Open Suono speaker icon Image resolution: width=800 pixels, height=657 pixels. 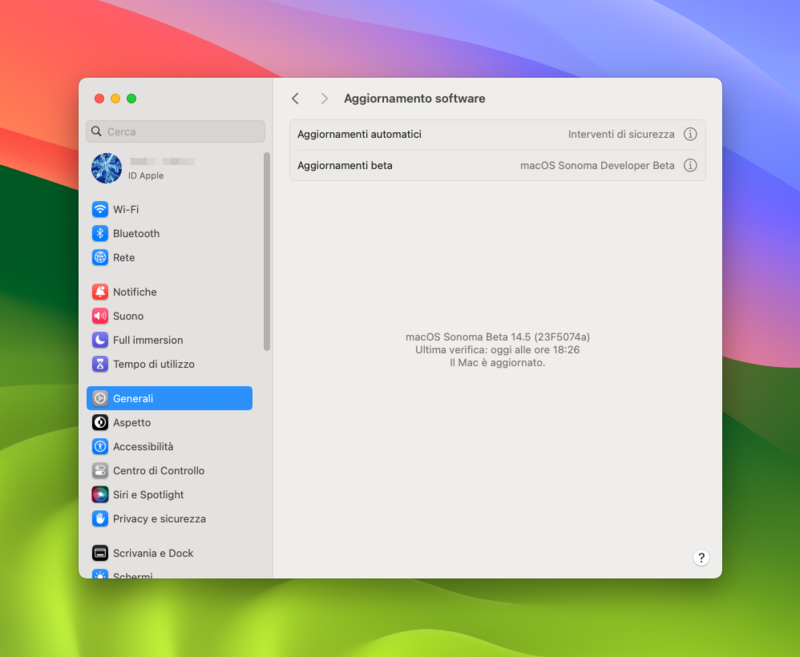[x=100, y=316]
